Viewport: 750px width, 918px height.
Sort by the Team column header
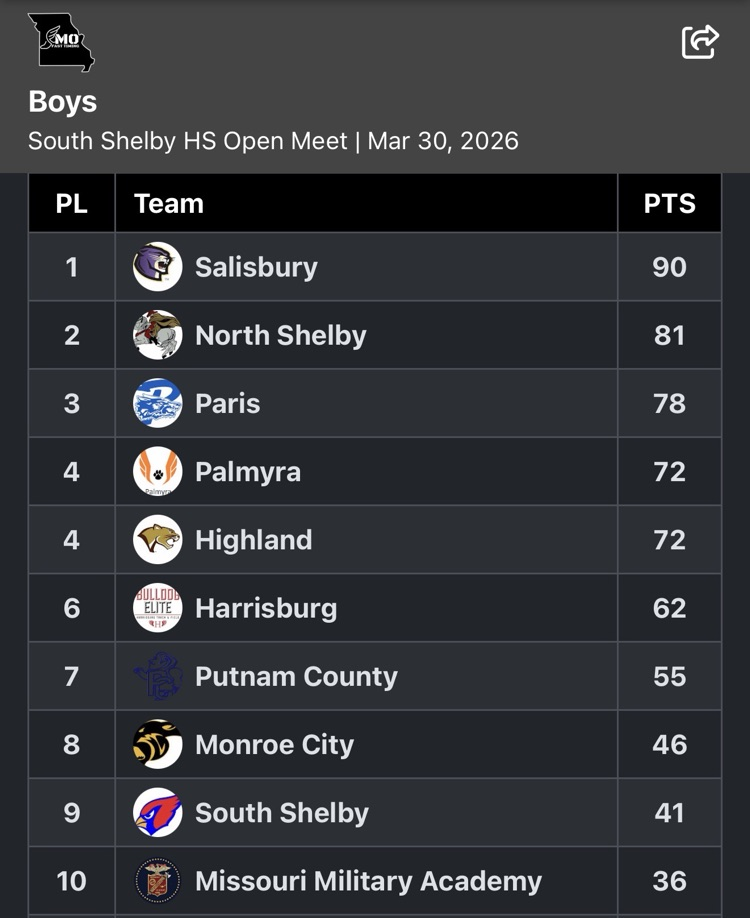169,204
